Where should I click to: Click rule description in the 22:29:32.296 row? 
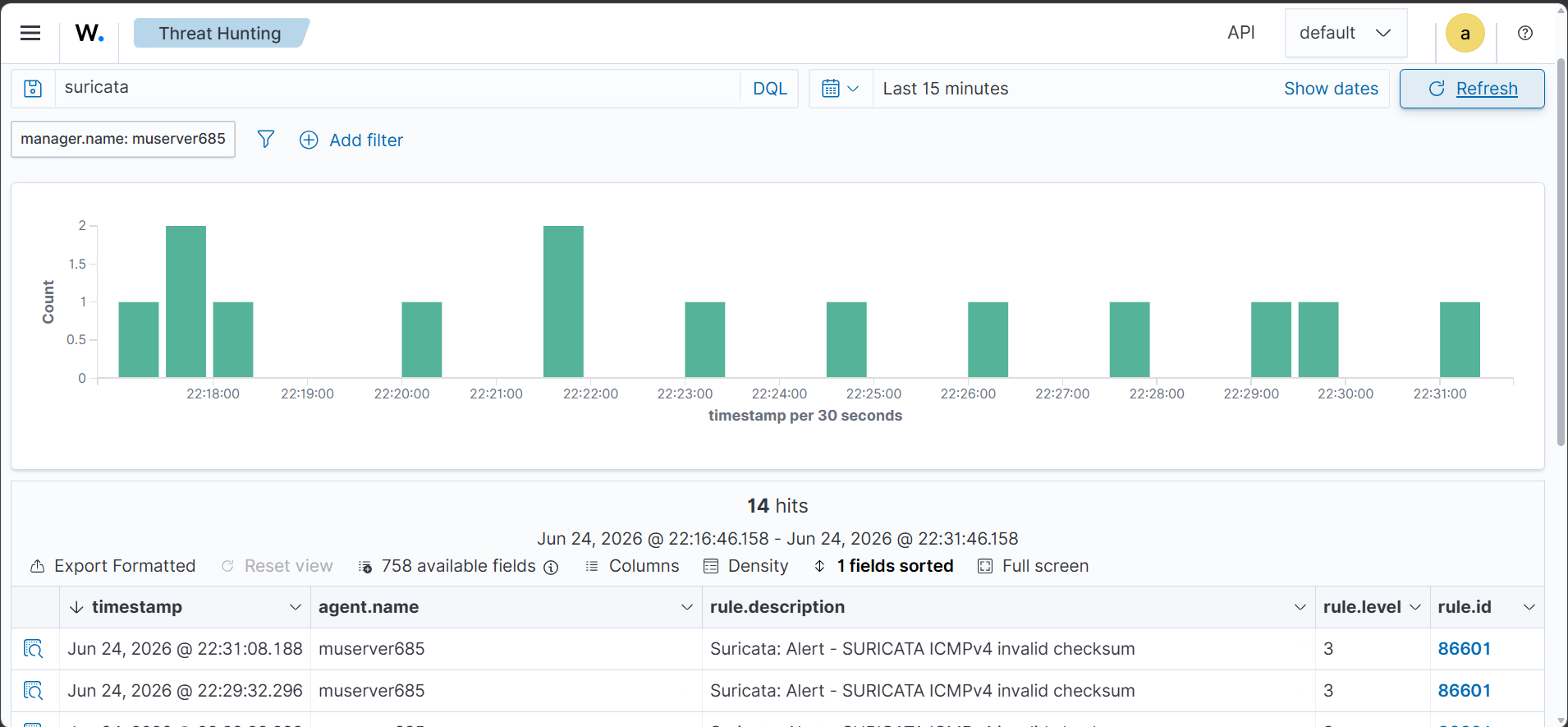(x=923, y=691)
